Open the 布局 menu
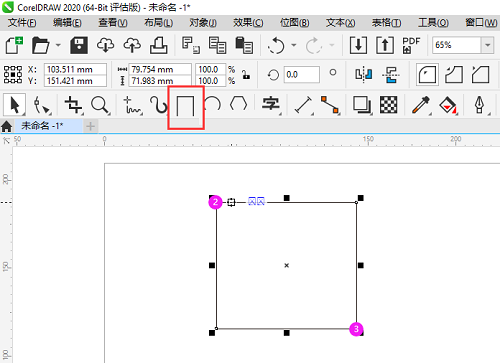The image size is (500, 363). 158,23
